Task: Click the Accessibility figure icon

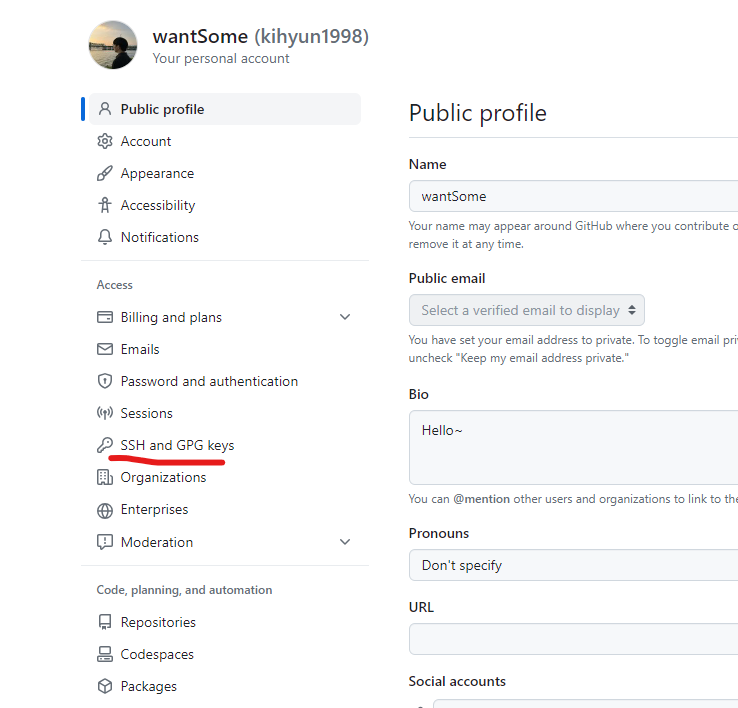Action: click(104, 205)
